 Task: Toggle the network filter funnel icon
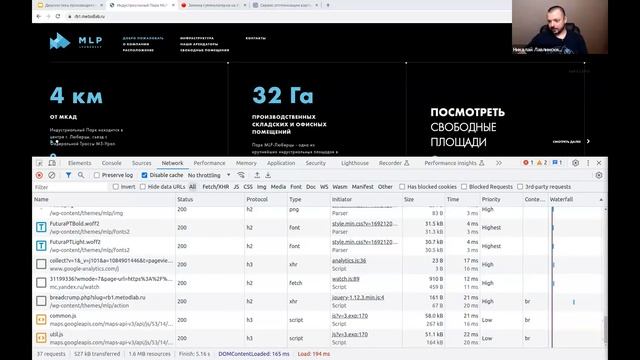tap(68, 175)
